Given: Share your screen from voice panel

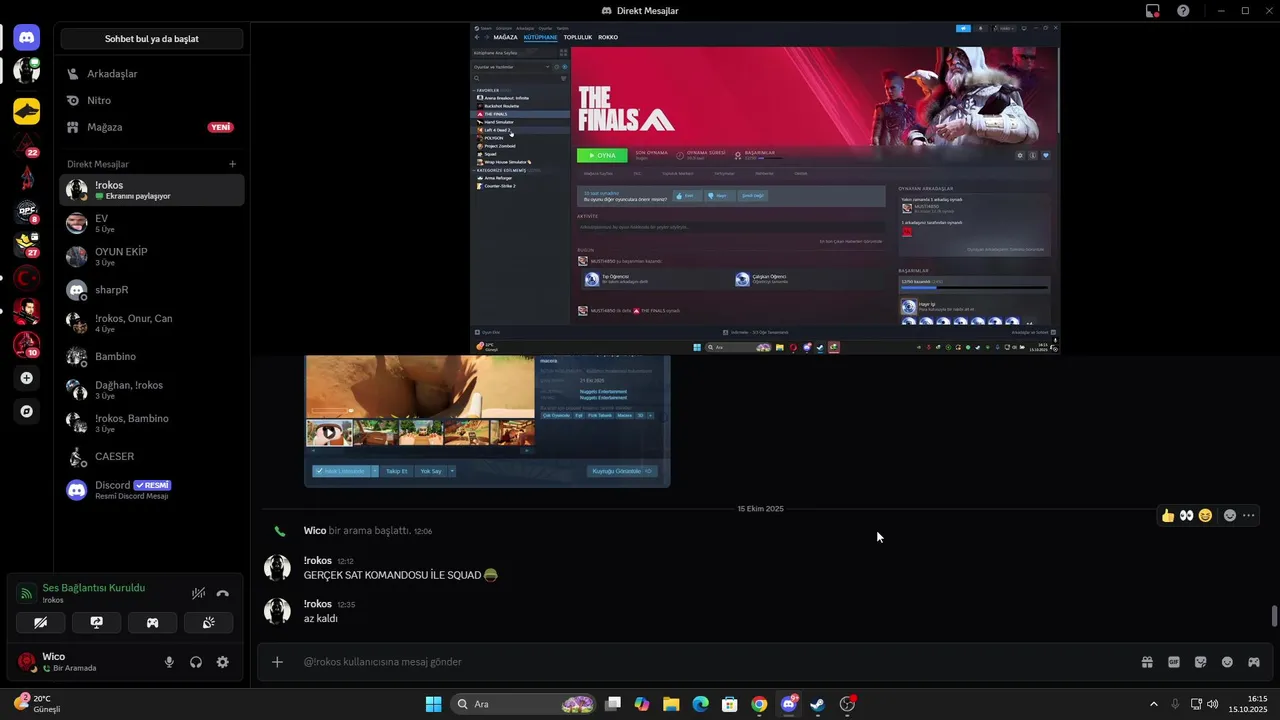Looking at the screenshot, I should coord(97,622).
